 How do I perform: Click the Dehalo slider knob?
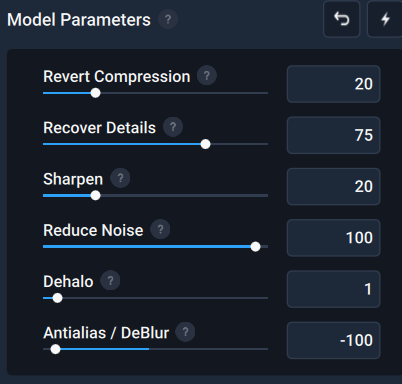coord(57,298)
